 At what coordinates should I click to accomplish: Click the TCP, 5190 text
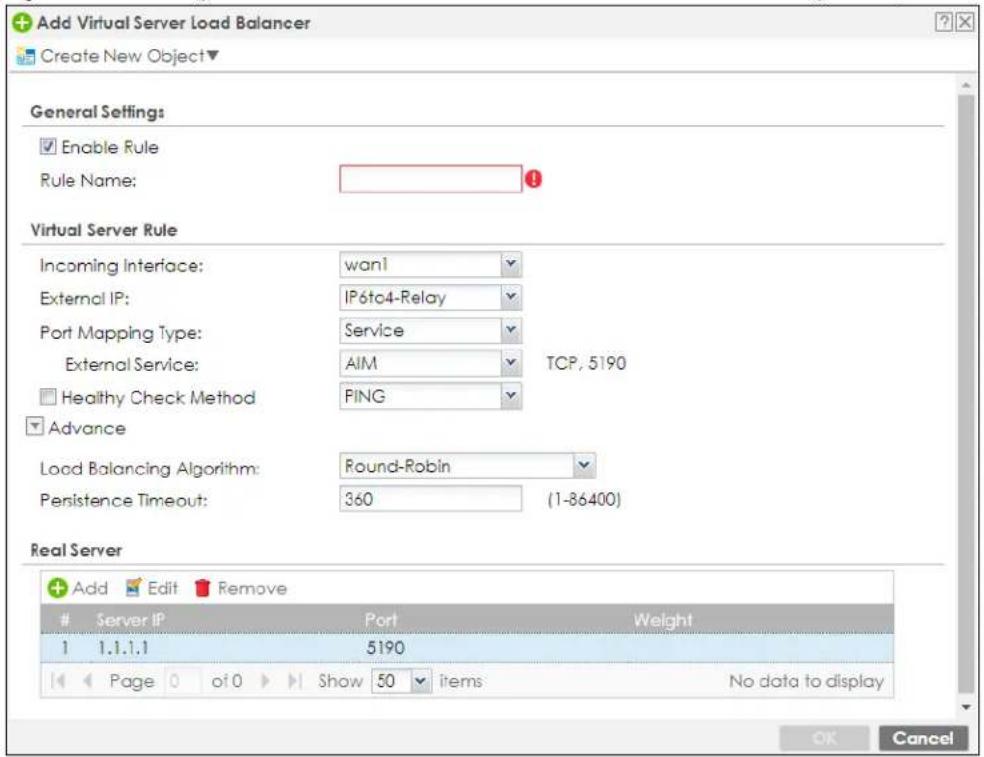586,363
